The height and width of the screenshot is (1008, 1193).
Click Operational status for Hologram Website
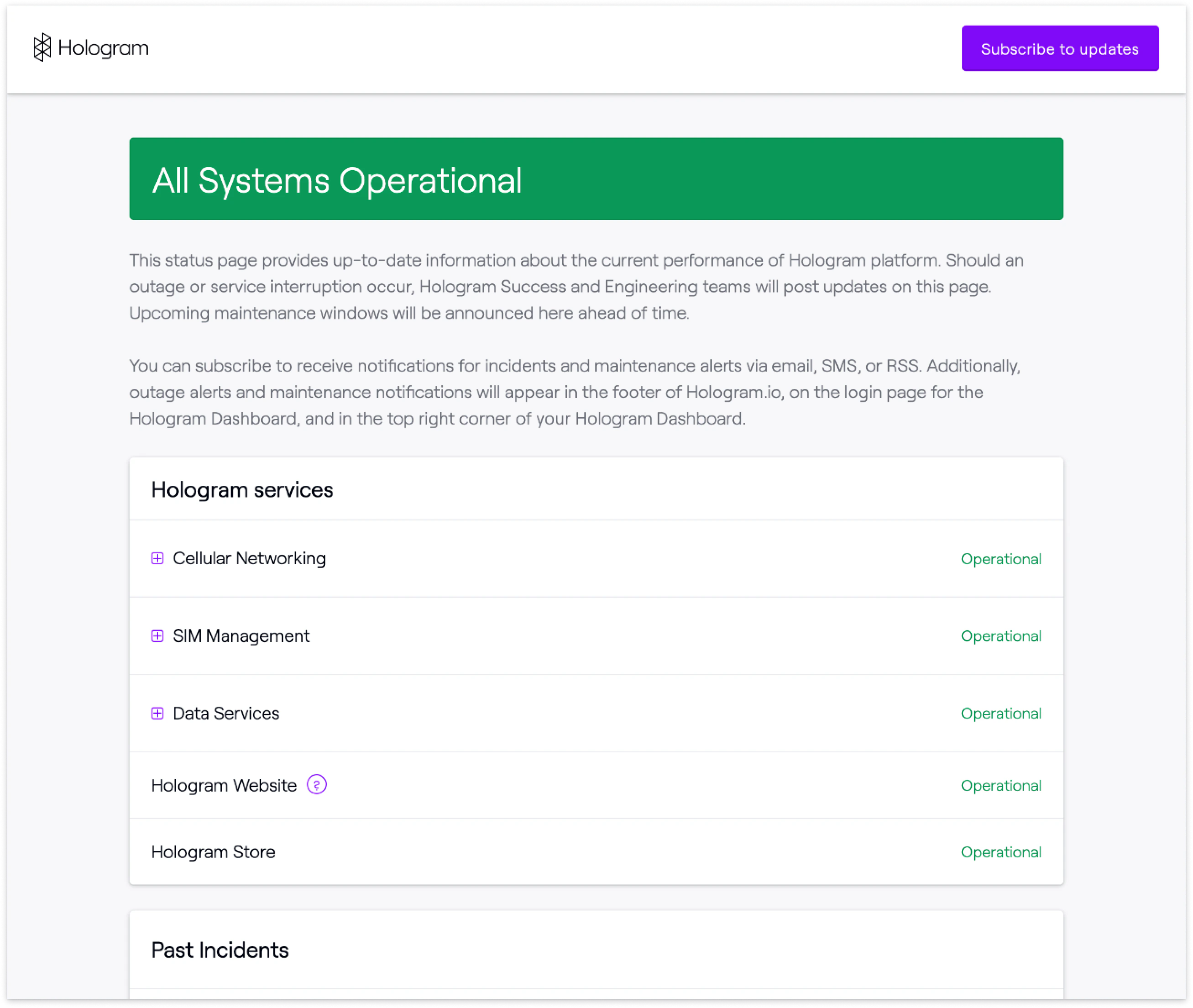tap(1001, 786)
